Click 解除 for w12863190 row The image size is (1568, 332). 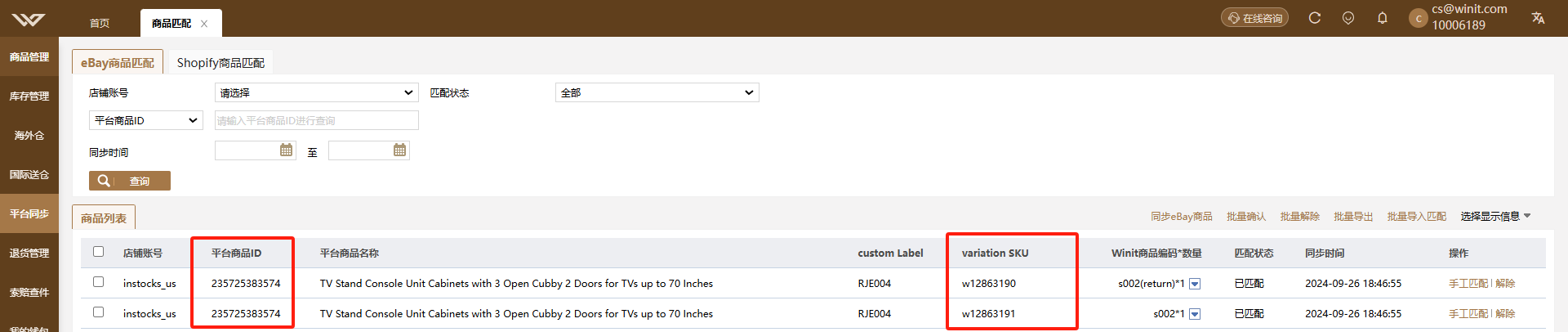click(1506, 284)
